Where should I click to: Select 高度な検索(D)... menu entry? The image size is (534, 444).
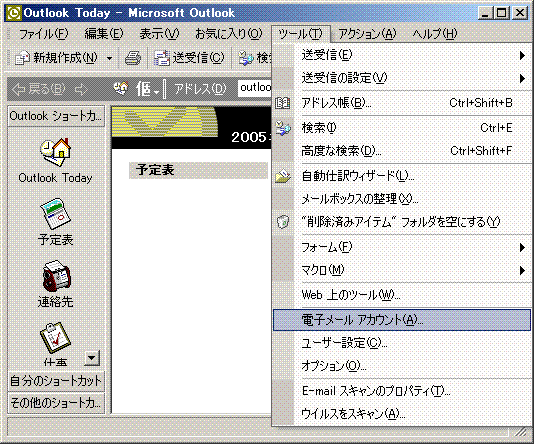pos(402,151)
